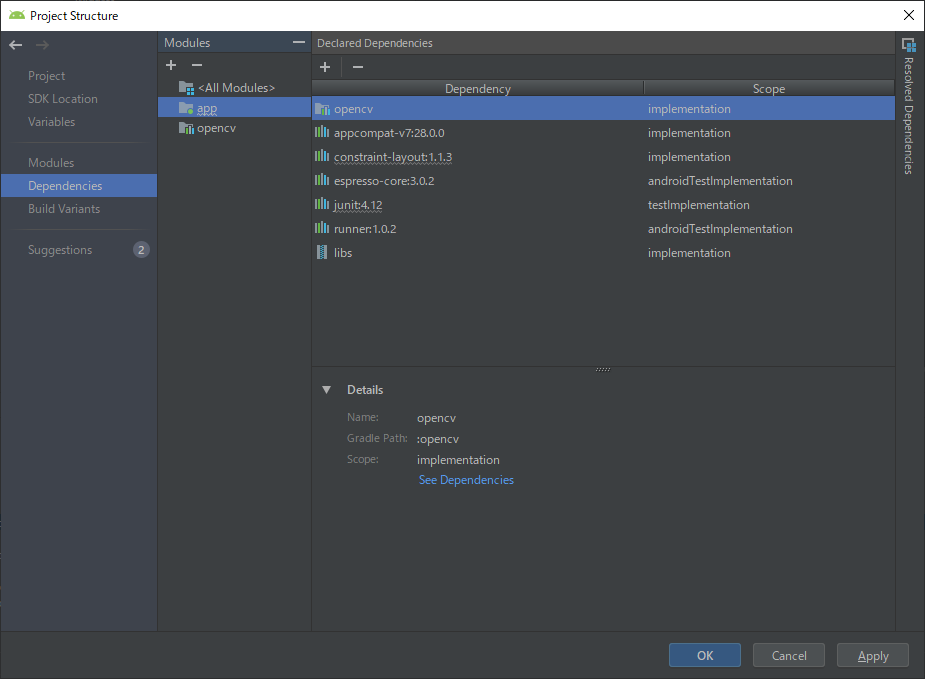The height and width of the screenshot is (679, 925).
Task: Remove the opencv dependency using the minus icon
Action: [356, 66]
